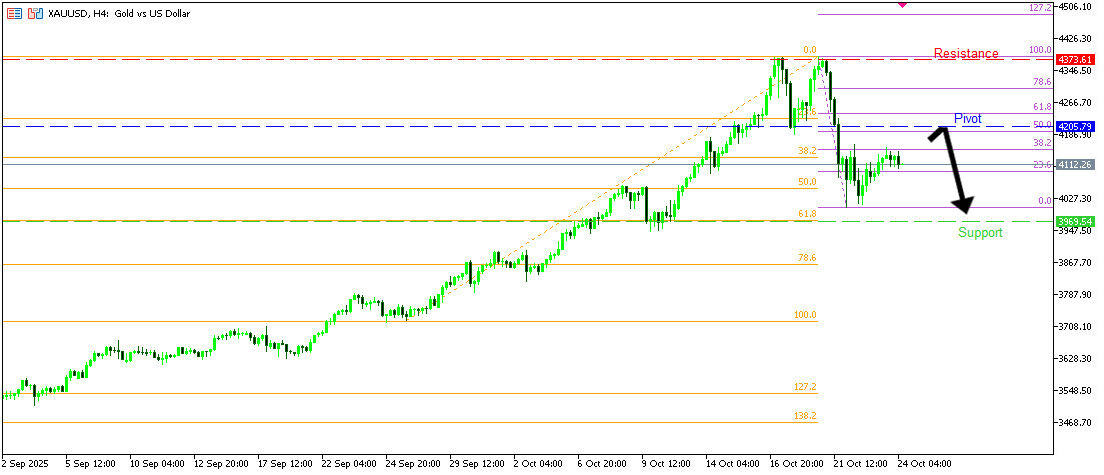Viewport: 1104px width, 475px height.
Task: Click the orange 78.6 Fibonacci level label
Action: pos(806,257)
